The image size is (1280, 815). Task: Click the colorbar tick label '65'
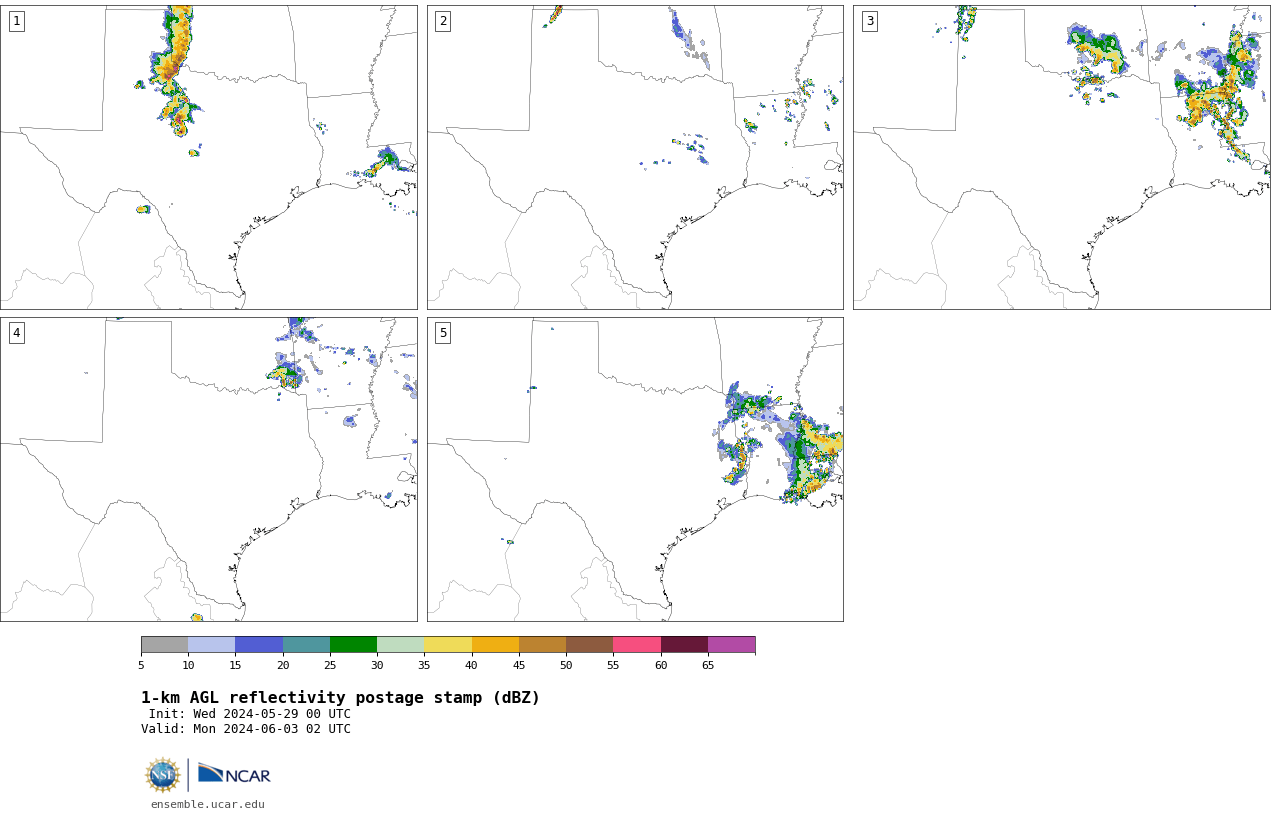708,666
